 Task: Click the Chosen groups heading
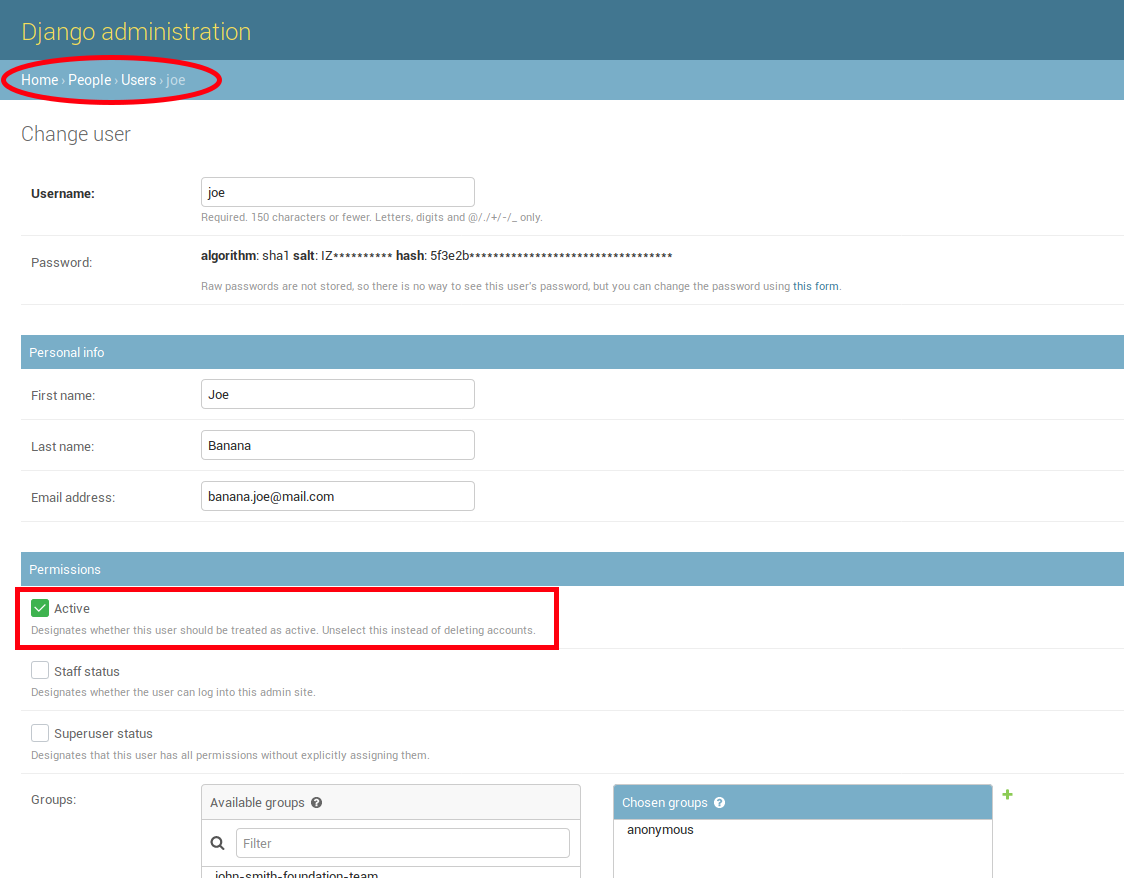[665, 803]
